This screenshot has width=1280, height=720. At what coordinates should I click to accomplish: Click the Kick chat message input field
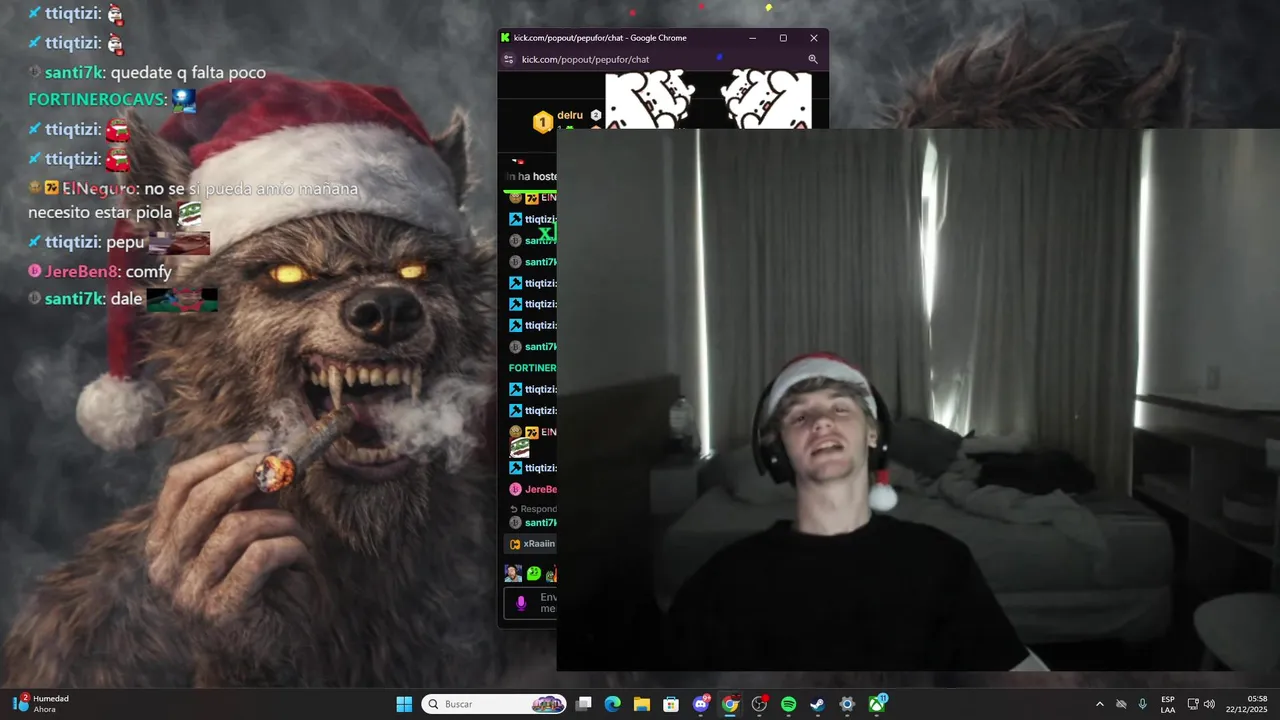pyautogui.click(x=530, y=603)
